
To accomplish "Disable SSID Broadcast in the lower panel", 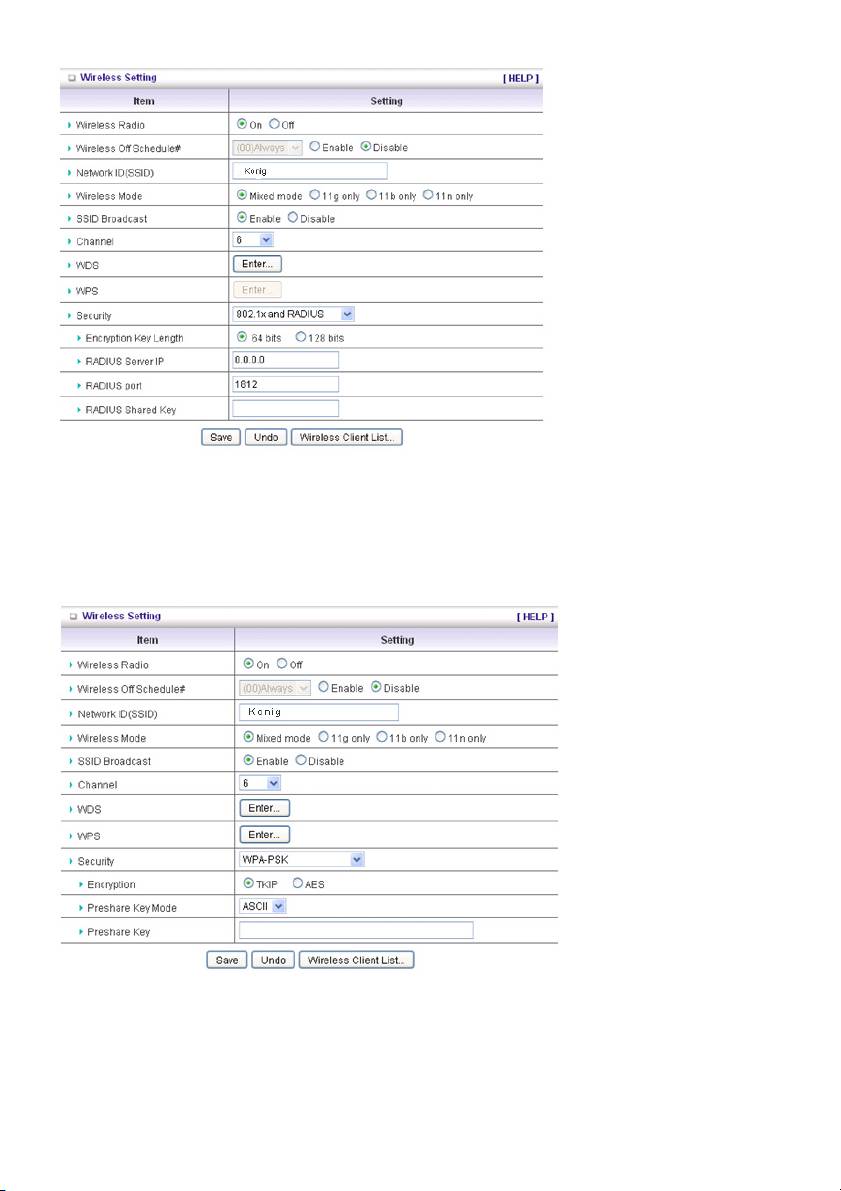I will click(x=302, y=761).
